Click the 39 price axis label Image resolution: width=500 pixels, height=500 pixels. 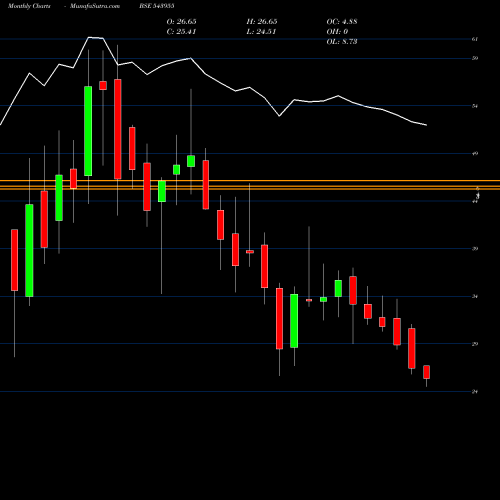point(475,249)
